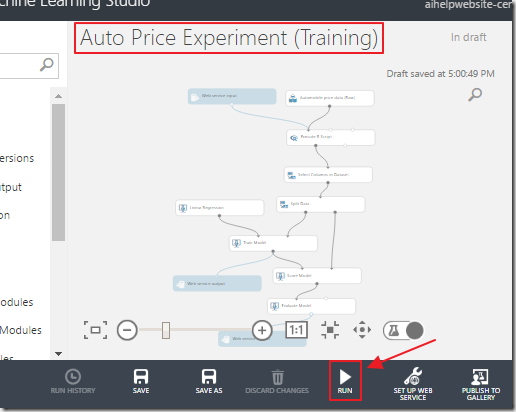The image size is (516, 412).
Task: Click PUBLISH TO GALLERY
Action: (481, 384)
